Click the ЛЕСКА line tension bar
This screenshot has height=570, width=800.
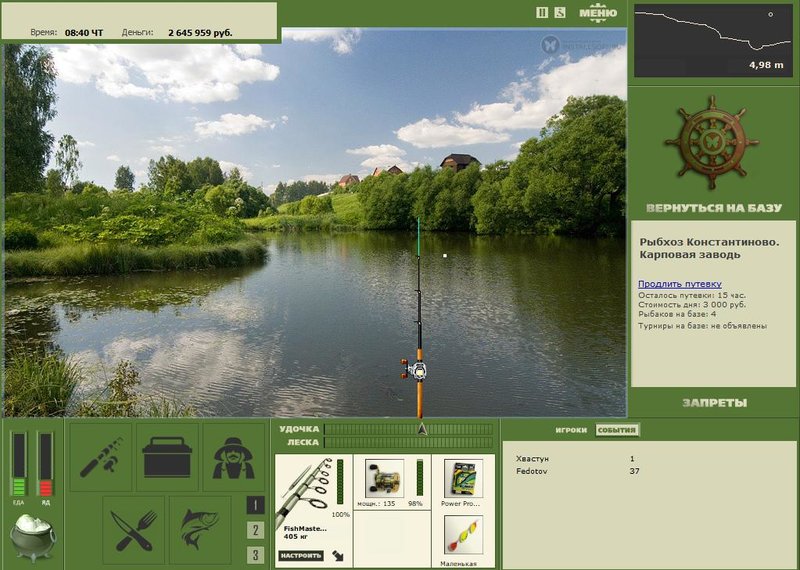(x=409, y=442)
